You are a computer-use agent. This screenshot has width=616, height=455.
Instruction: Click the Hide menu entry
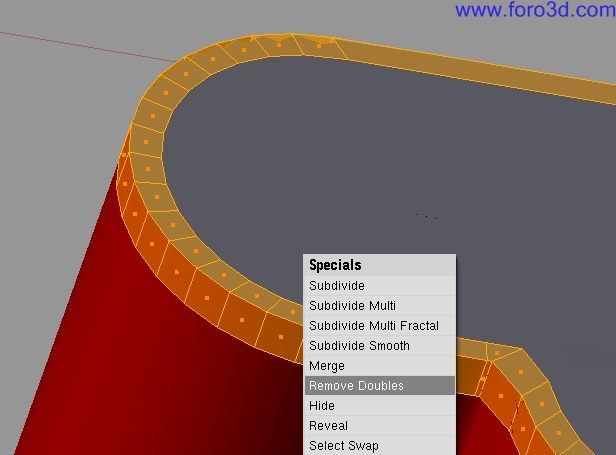[380, 405]
